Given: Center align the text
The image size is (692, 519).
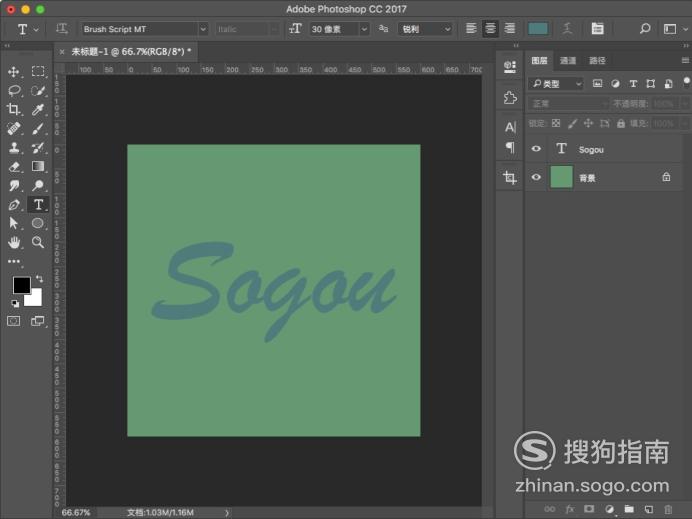Looking at the screenshot, I should (490, 29).
